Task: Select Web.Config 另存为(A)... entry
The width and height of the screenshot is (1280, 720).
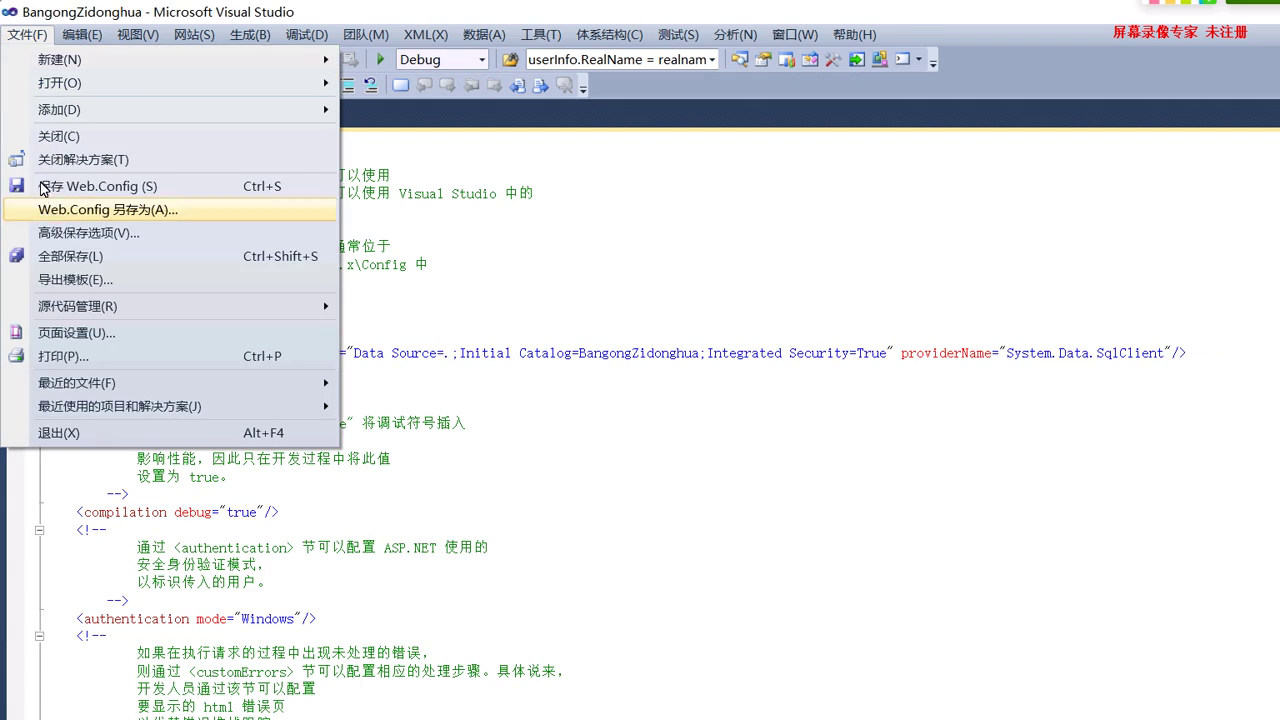Action: pos(170,209)
